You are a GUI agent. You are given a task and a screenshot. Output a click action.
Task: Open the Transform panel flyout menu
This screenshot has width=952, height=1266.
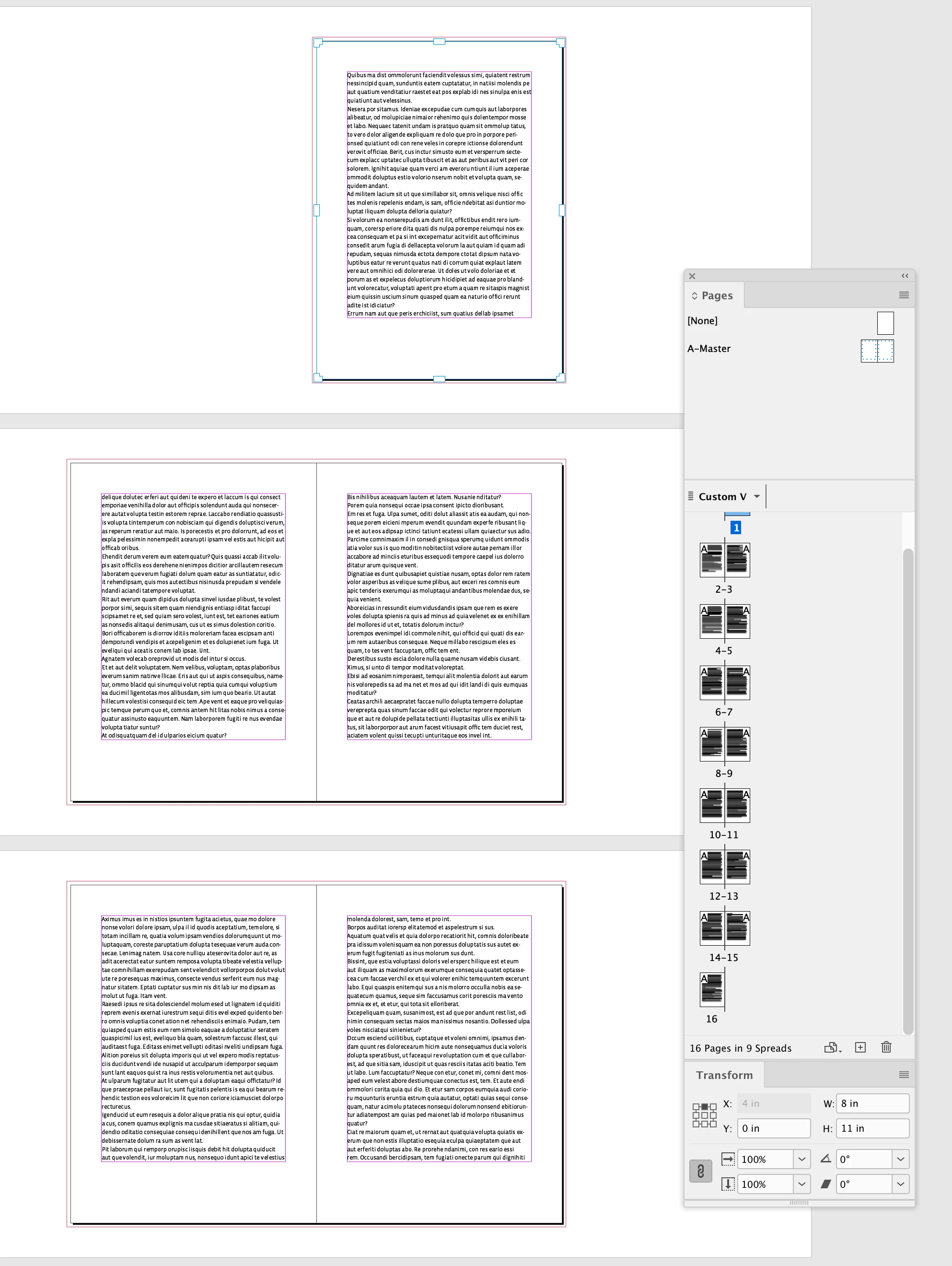pos(904,1075)
